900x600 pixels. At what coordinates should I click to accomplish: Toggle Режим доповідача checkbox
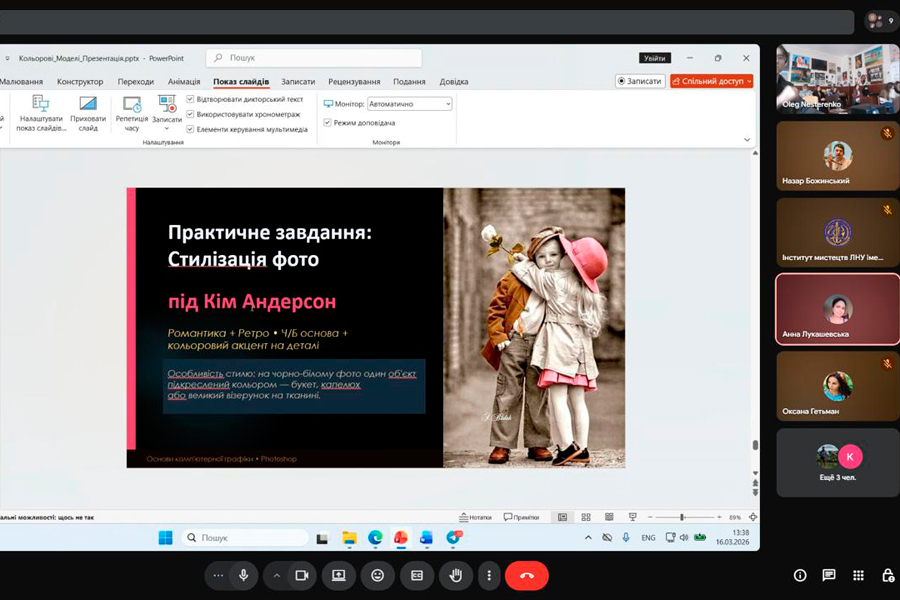pos(328,123)
